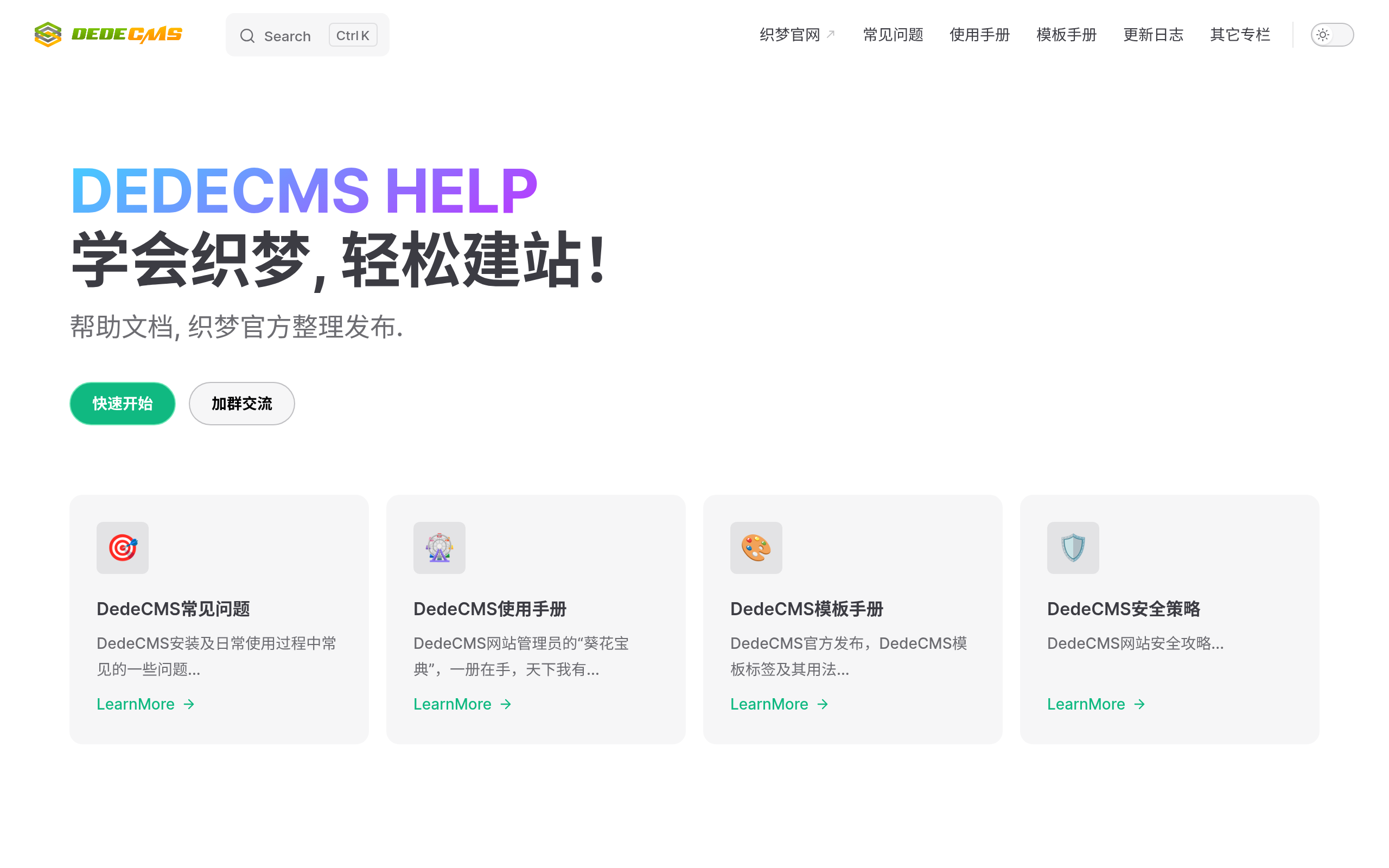Click the external arrow icon beside 织梦官网
The image size is (1389, 868).
click(831, 34)
